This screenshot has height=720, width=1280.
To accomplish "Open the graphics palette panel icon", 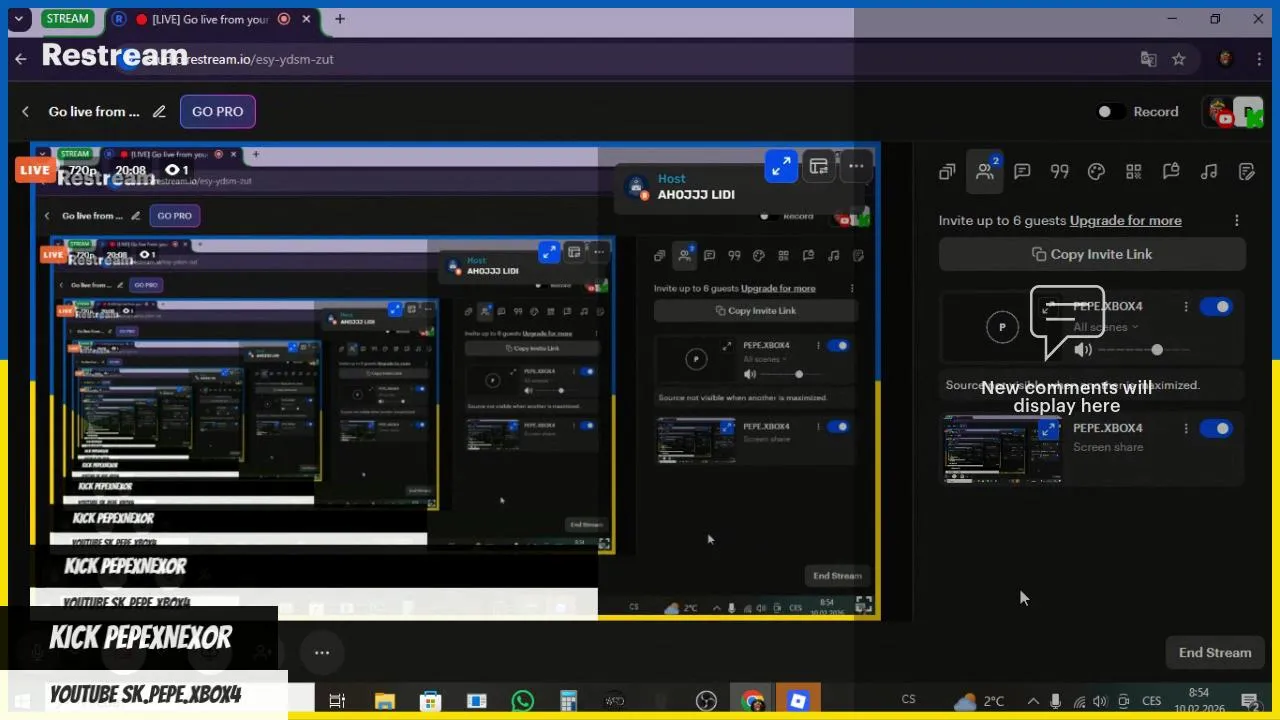I will pos(1096,172).
